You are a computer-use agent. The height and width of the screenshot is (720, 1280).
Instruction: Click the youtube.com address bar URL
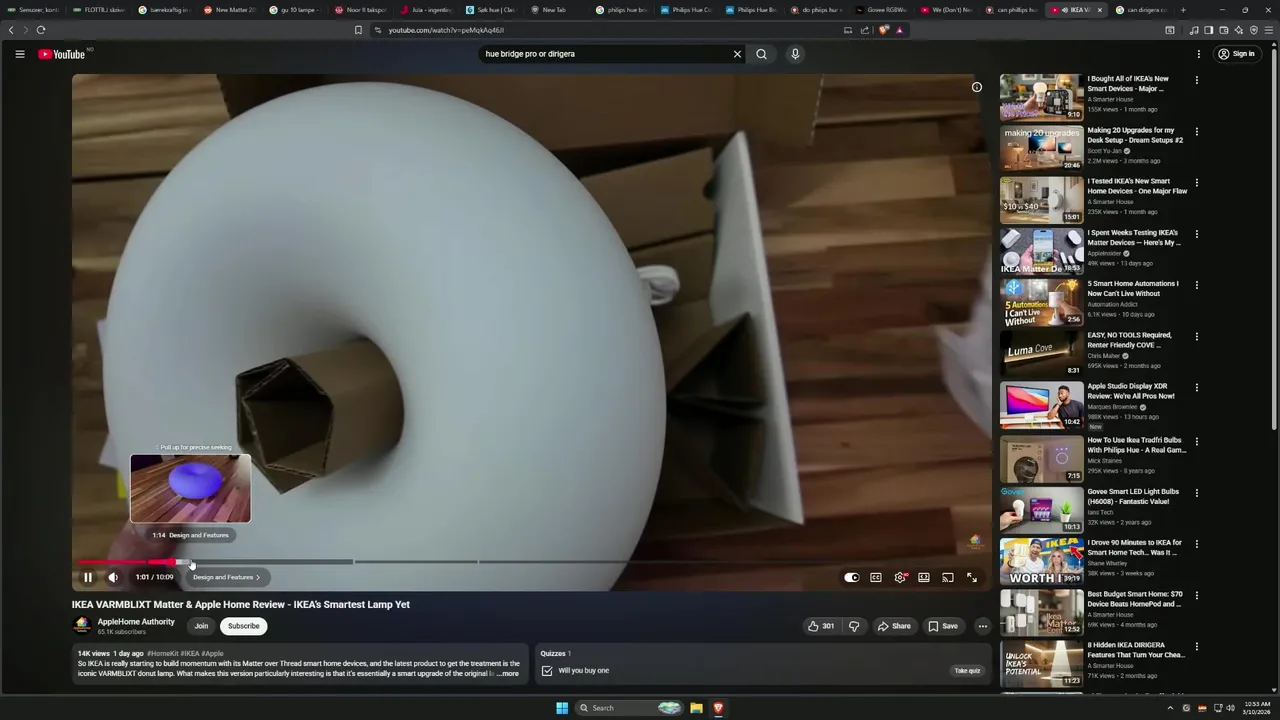[x=446, y=30]
